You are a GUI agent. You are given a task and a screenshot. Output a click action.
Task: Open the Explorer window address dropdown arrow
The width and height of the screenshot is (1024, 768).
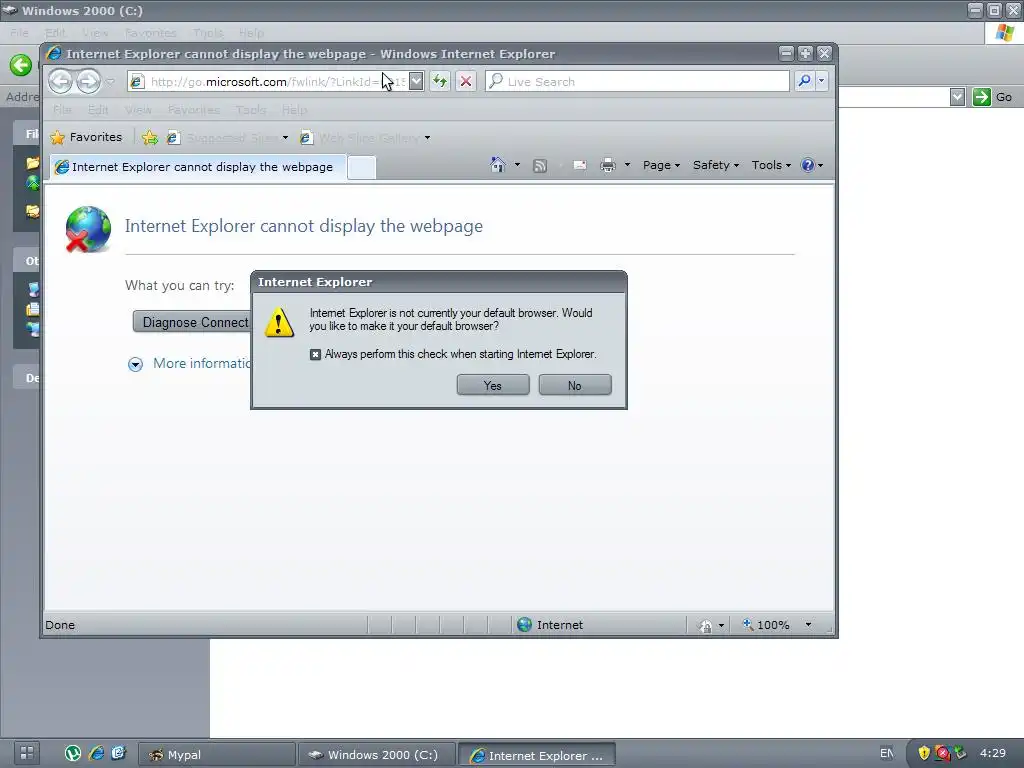pyautogui.click(x=957, y=97)
